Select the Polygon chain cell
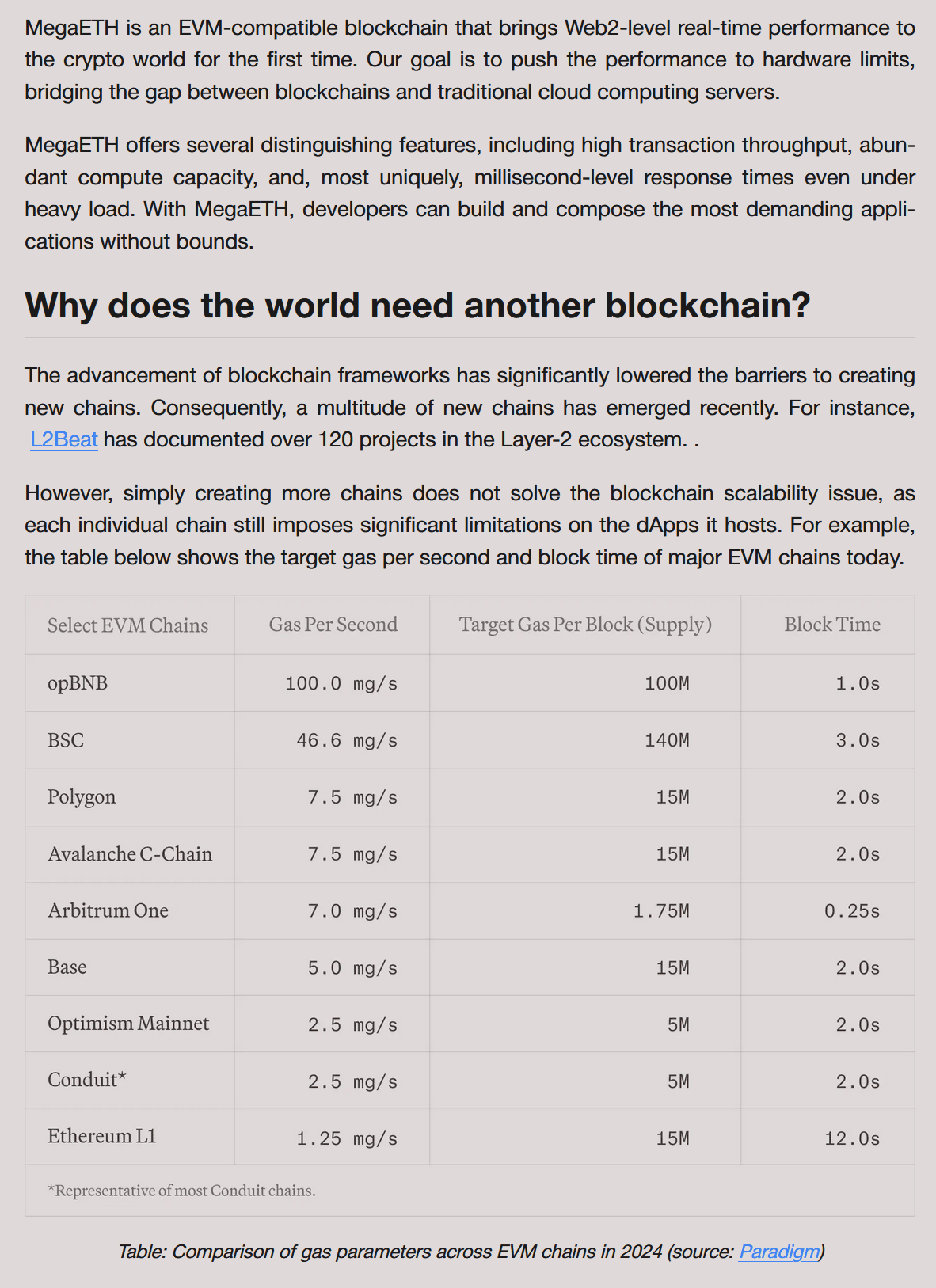The image size is (936, 1288). point(82,796)
